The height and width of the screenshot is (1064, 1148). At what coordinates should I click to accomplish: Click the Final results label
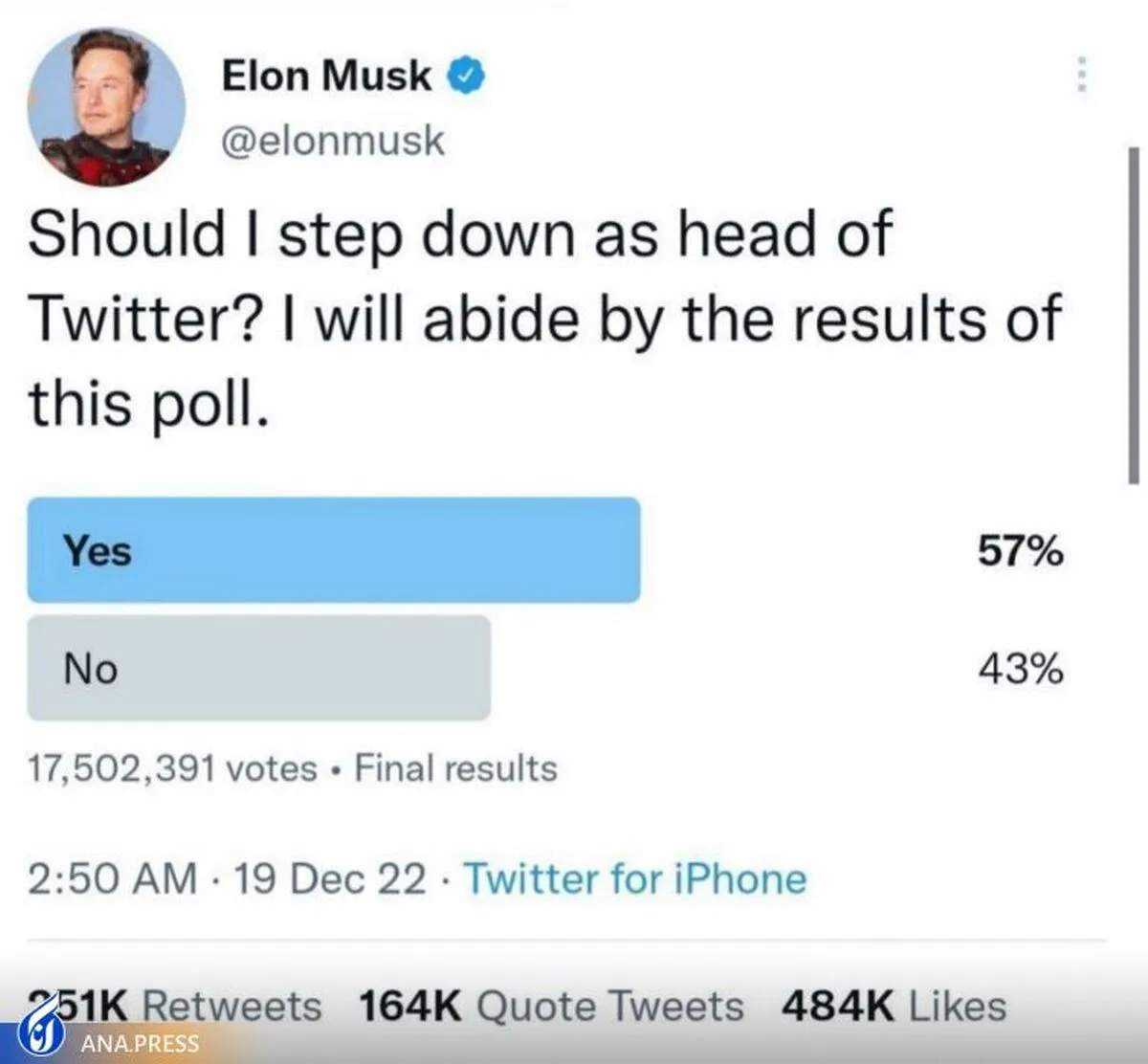coord(455,768)
